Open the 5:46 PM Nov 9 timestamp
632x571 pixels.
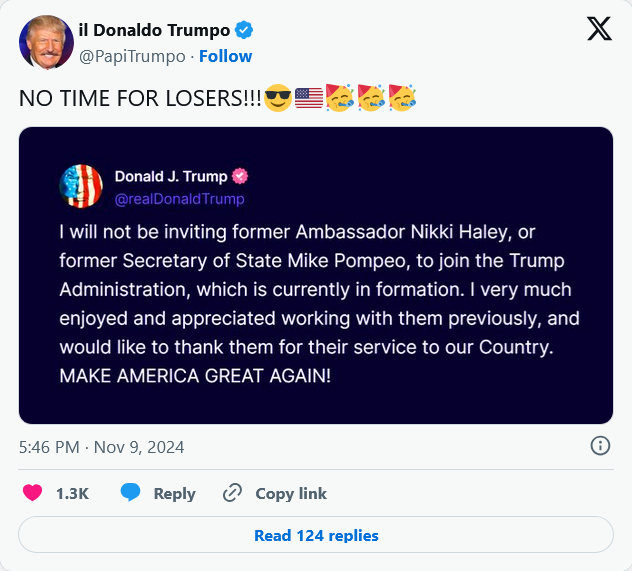tap(102, 447)
